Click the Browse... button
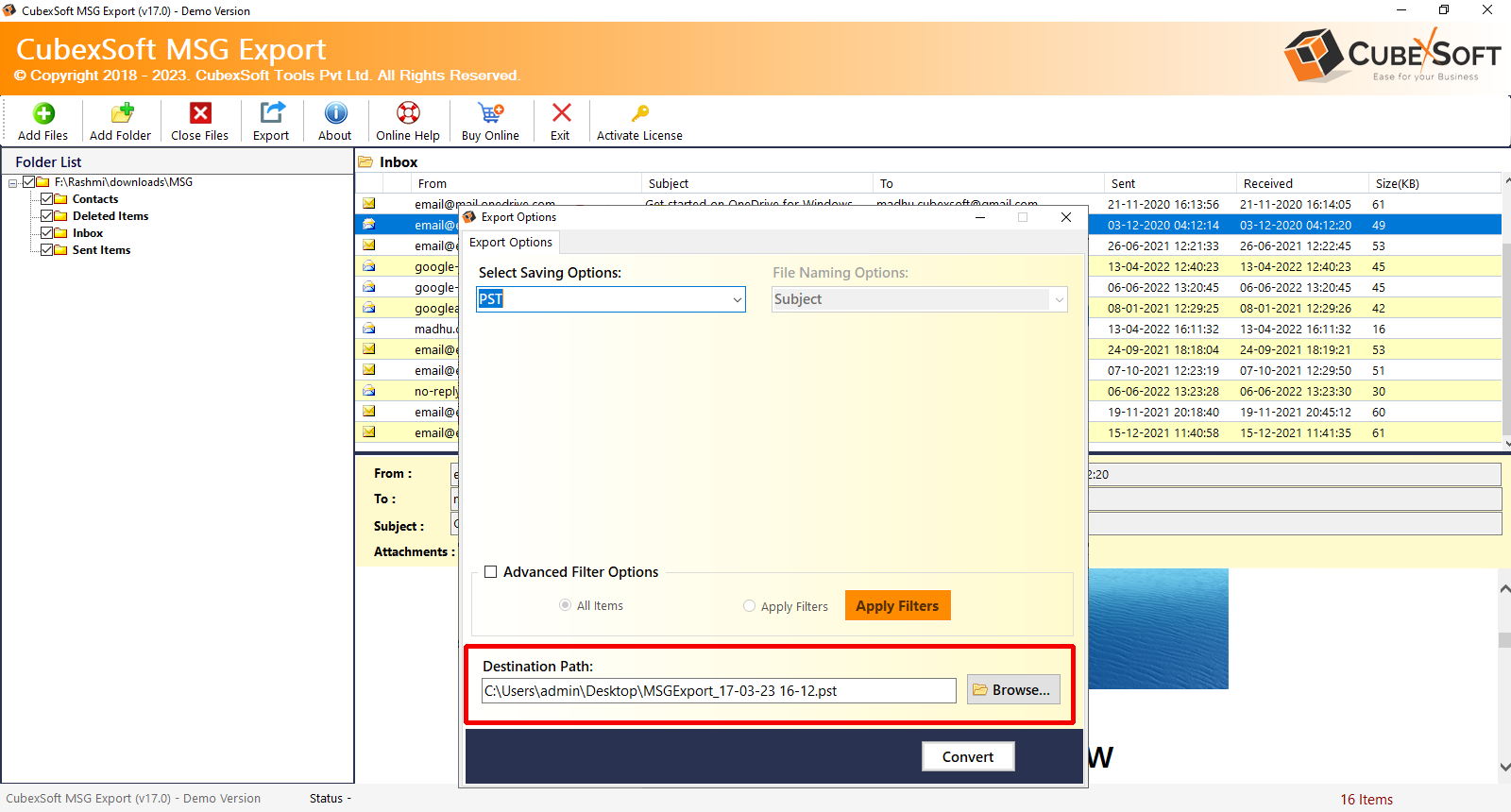The image size is (1511, 812). pos(1013,690)
